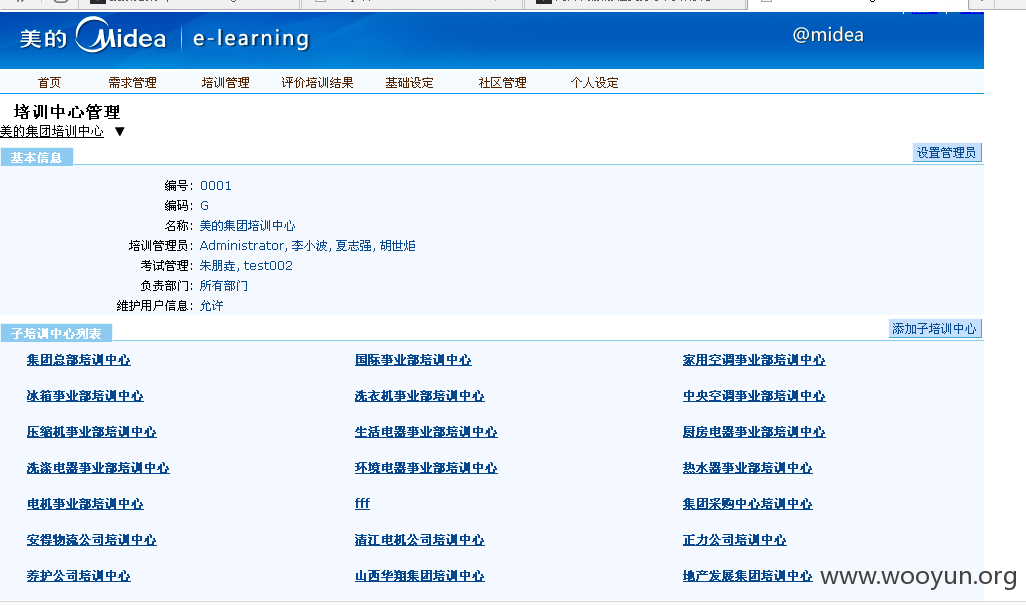Click the 维护用户信息 value 允许
The height and width of the screenshot is (605, 1026).
(x=211, y=305)
